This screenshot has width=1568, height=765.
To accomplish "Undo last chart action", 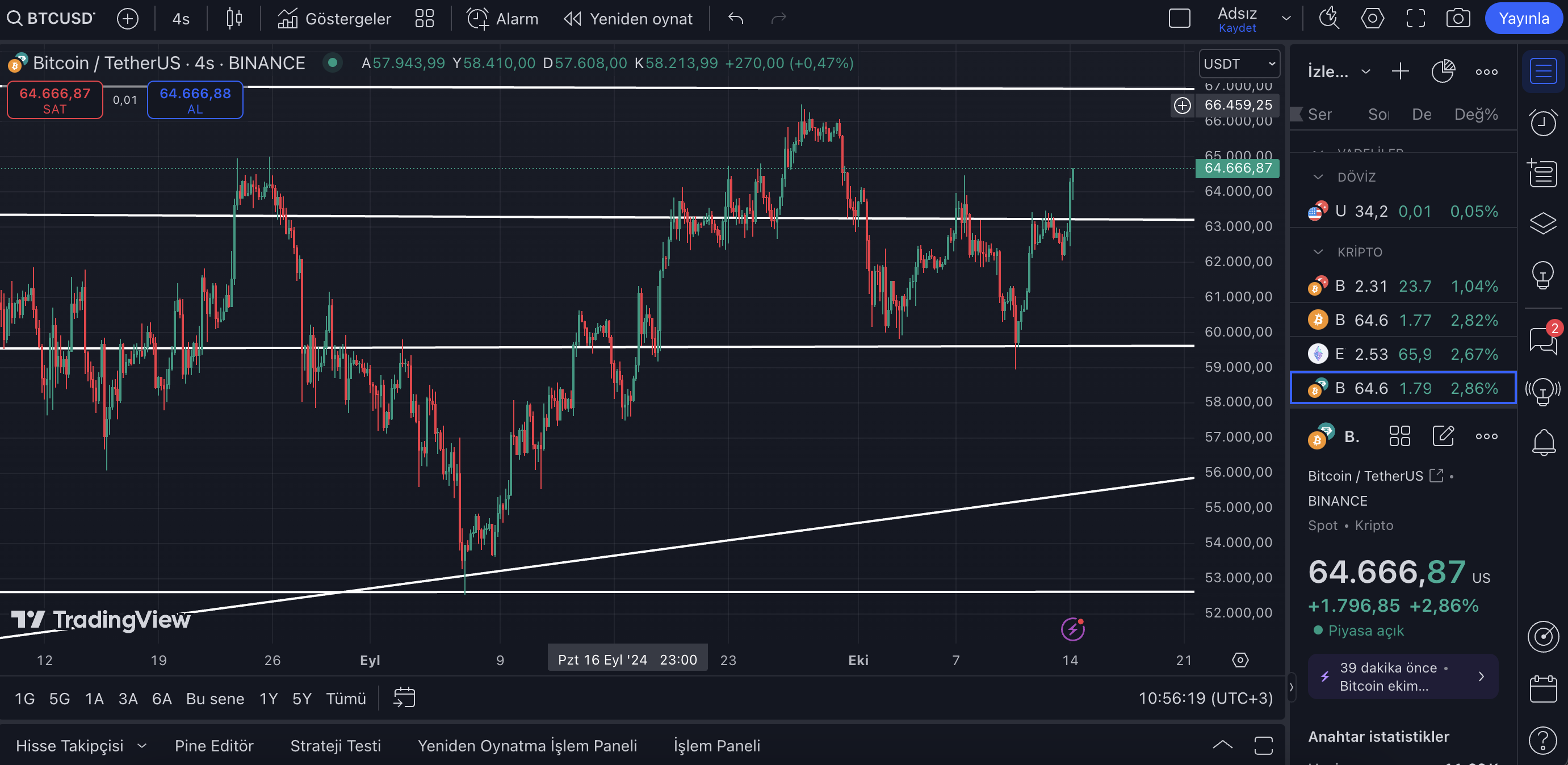I will (x=736, y=19).
